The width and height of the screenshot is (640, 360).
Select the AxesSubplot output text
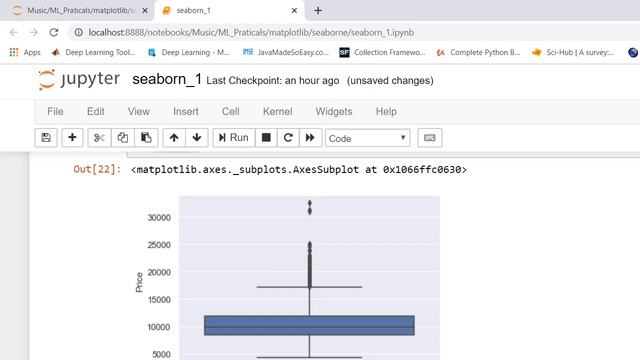coord(299,169)
